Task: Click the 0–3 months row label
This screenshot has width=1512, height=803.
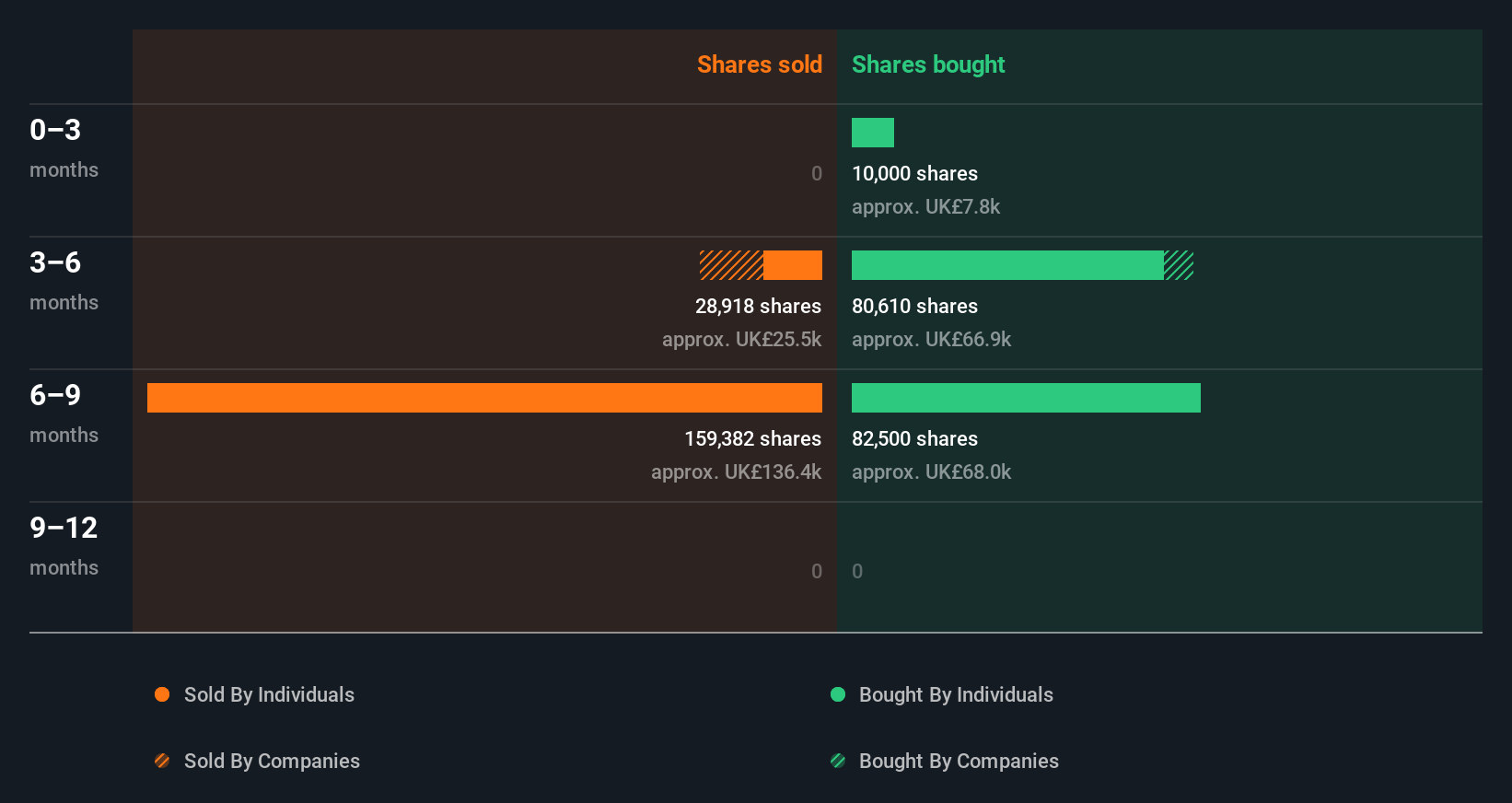Action: pos(64,147)
